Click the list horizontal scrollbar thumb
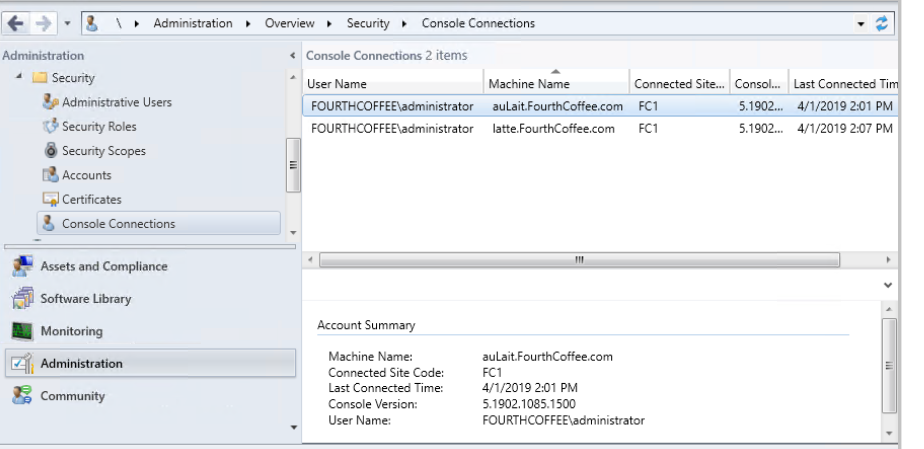Screen dimensions: 924x449 [579, 259]
